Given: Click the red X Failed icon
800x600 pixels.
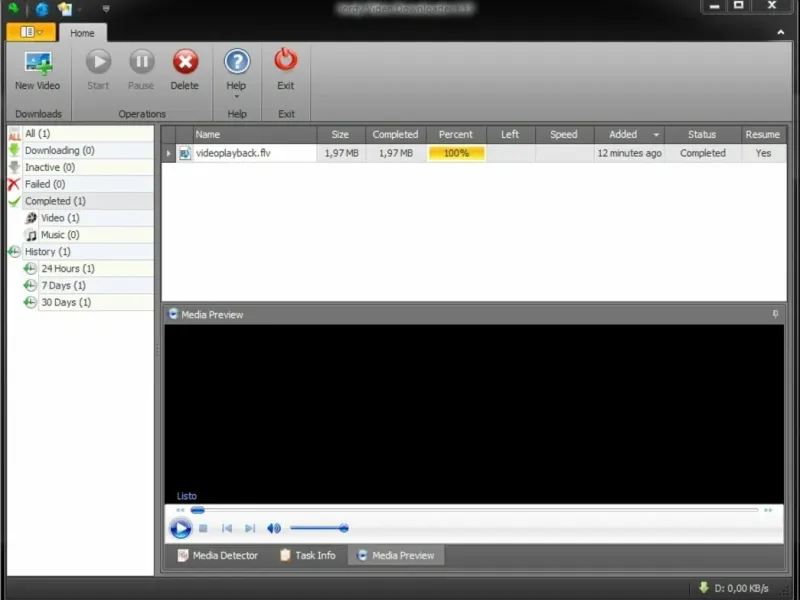Looking at the screenshot, I should [x=14, y=184].
